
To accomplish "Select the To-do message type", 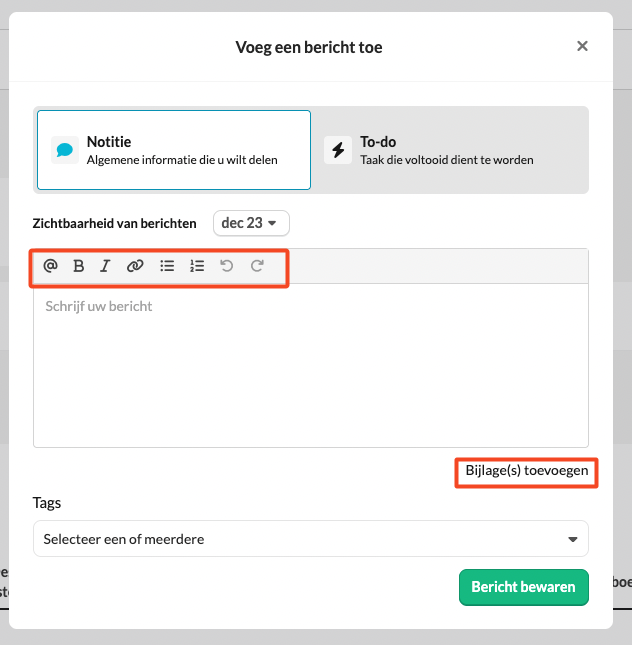I will pos(449,150).
